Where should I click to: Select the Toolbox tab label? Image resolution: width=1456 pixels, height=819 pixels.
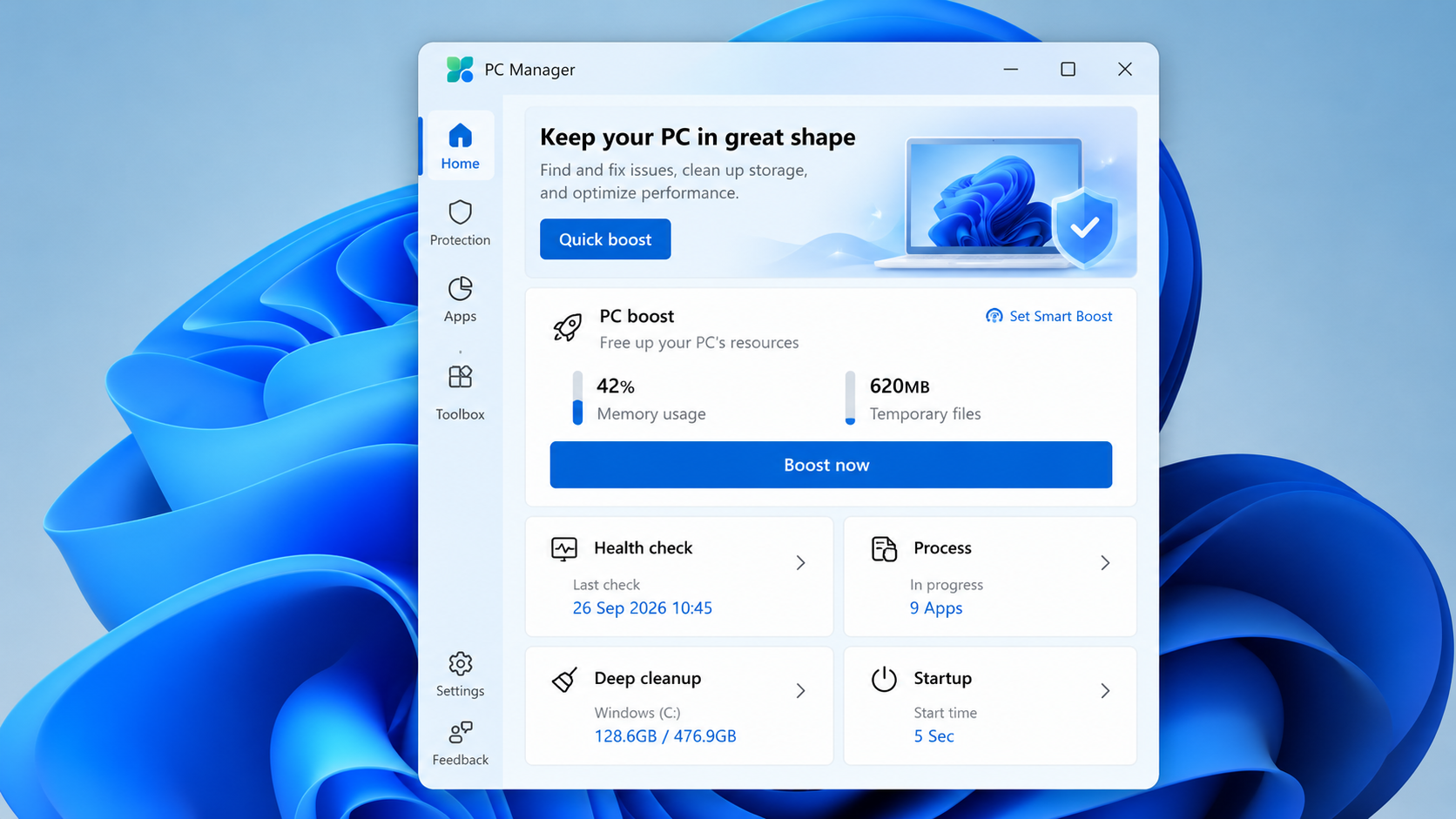(460, 414)
